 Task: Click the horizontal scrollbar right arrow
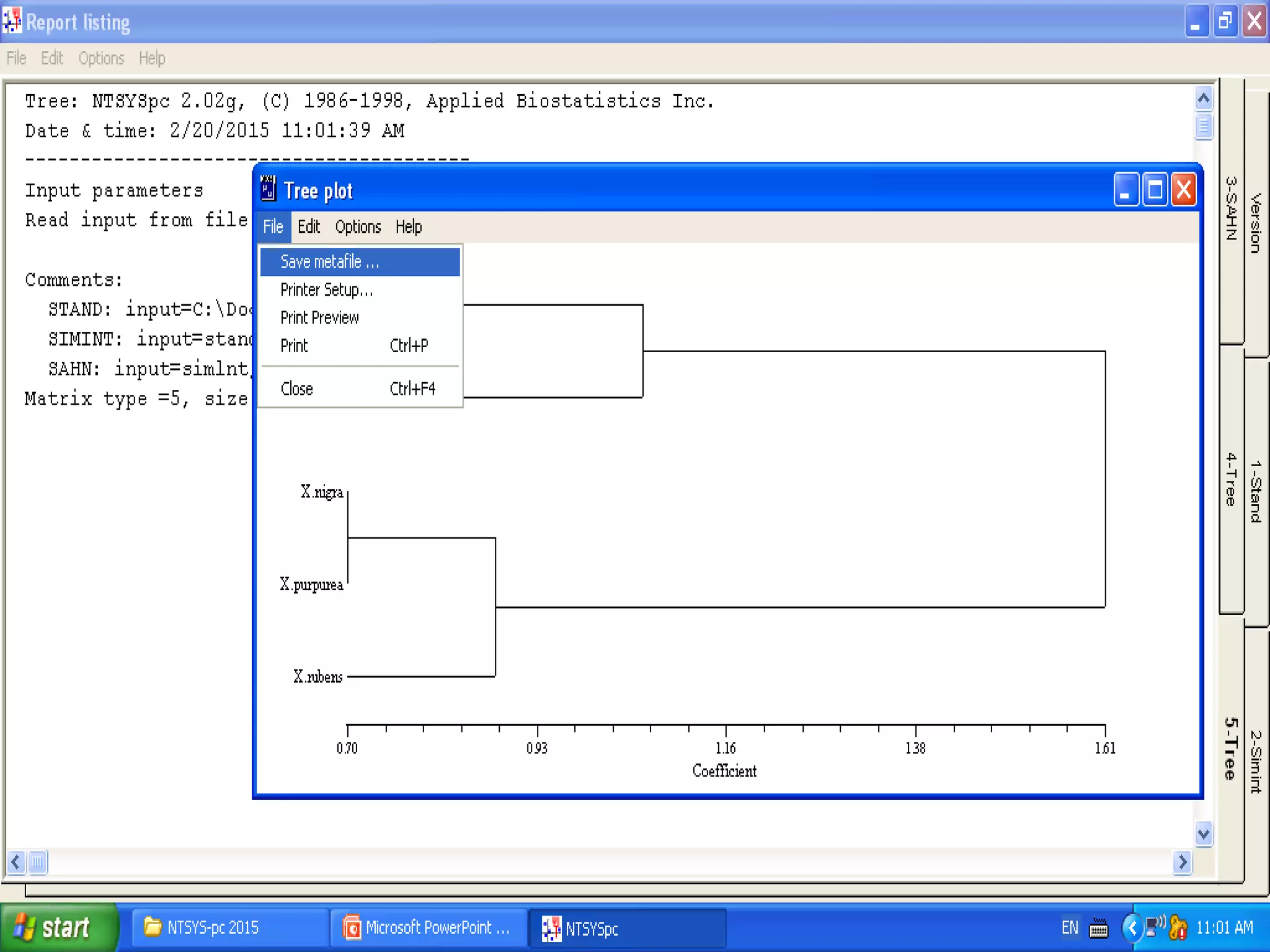1183,862
